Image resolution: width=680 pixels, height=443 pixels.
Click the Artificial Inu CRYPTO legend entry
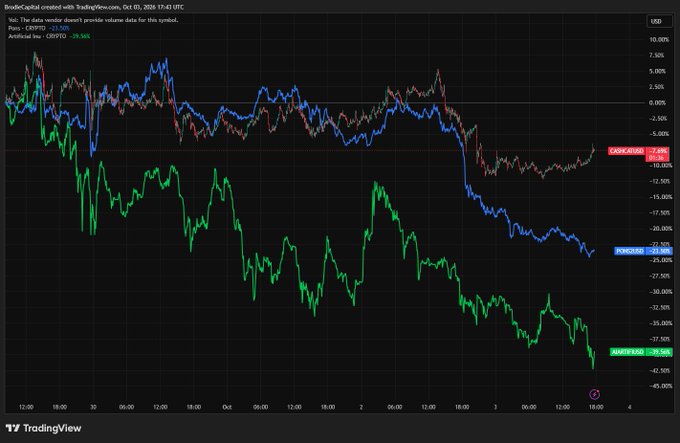tap(37, 36)
